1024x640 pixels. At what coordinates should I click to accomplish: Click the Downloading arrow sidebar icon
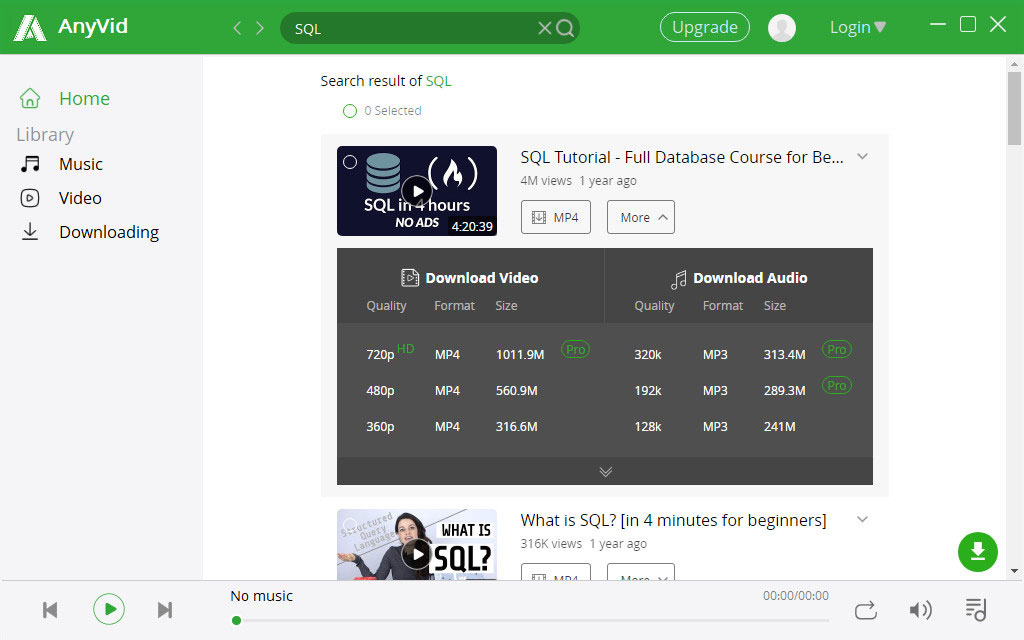(x=30, y=232)
